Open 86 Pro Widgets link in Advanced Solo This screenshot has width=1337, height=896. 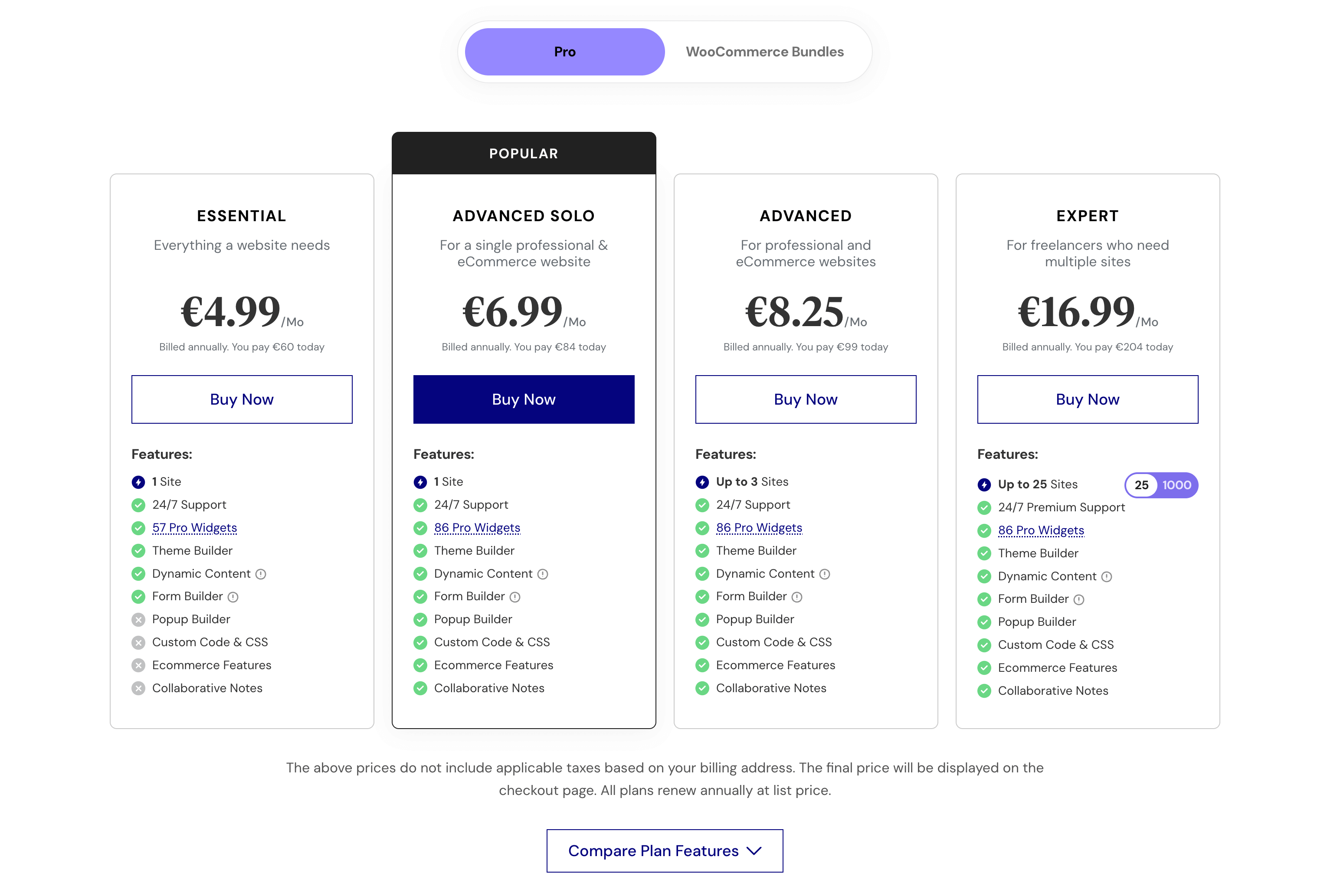477,528
